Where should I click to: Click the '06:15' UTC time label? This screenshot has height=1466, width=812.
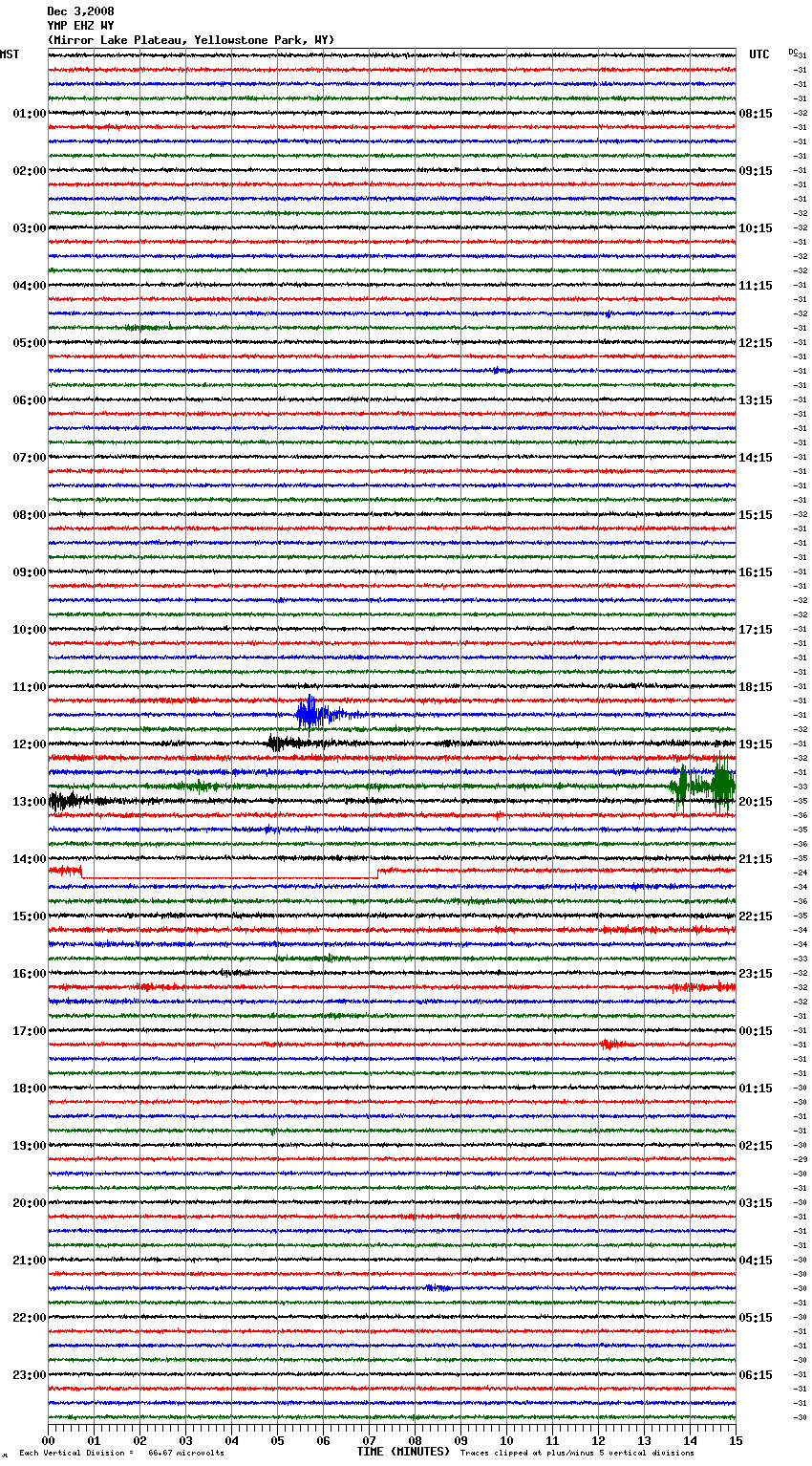pos(756,1375)
